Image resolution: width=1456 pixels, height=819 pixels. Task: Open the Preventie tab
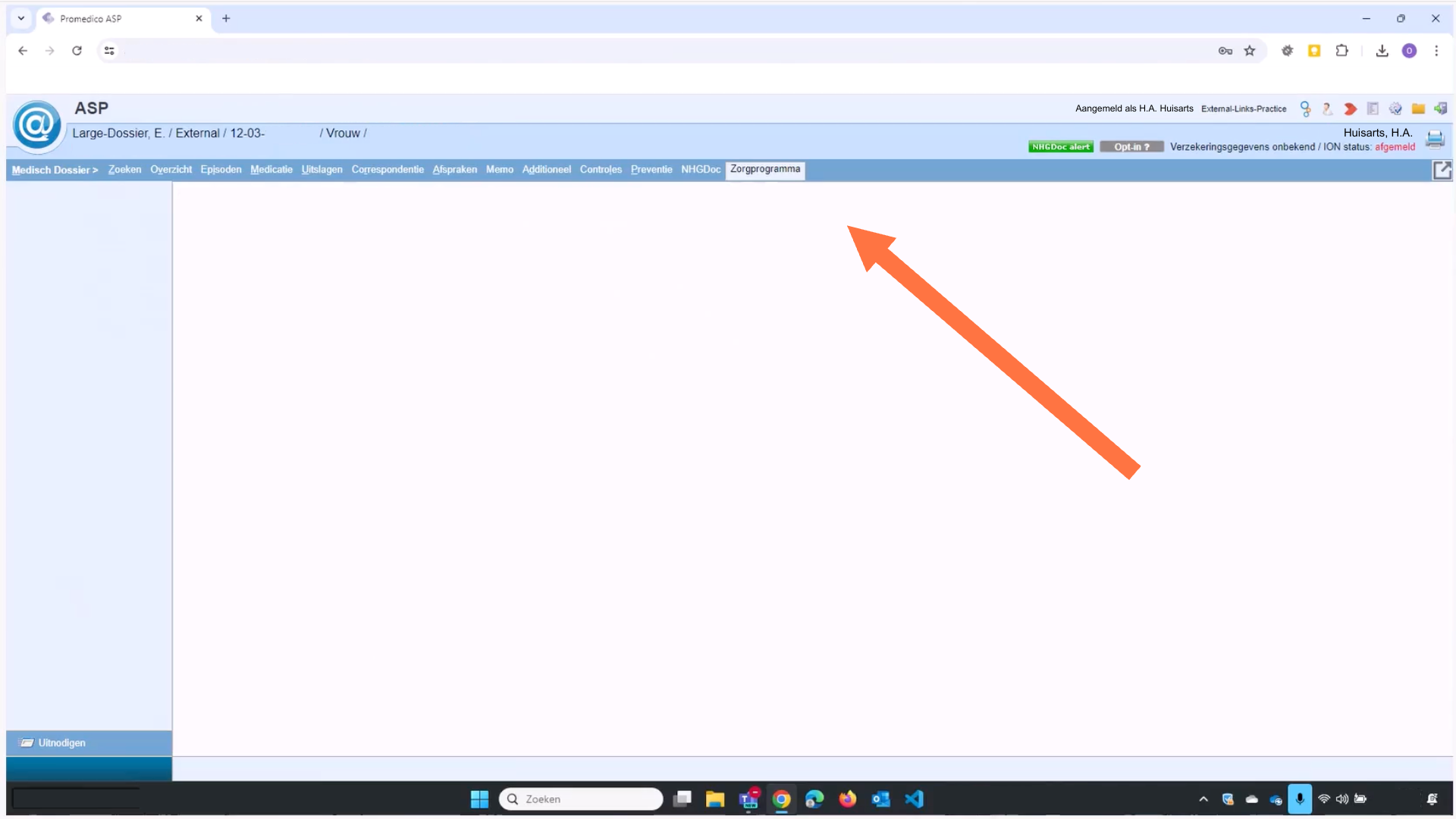[651, 170]
